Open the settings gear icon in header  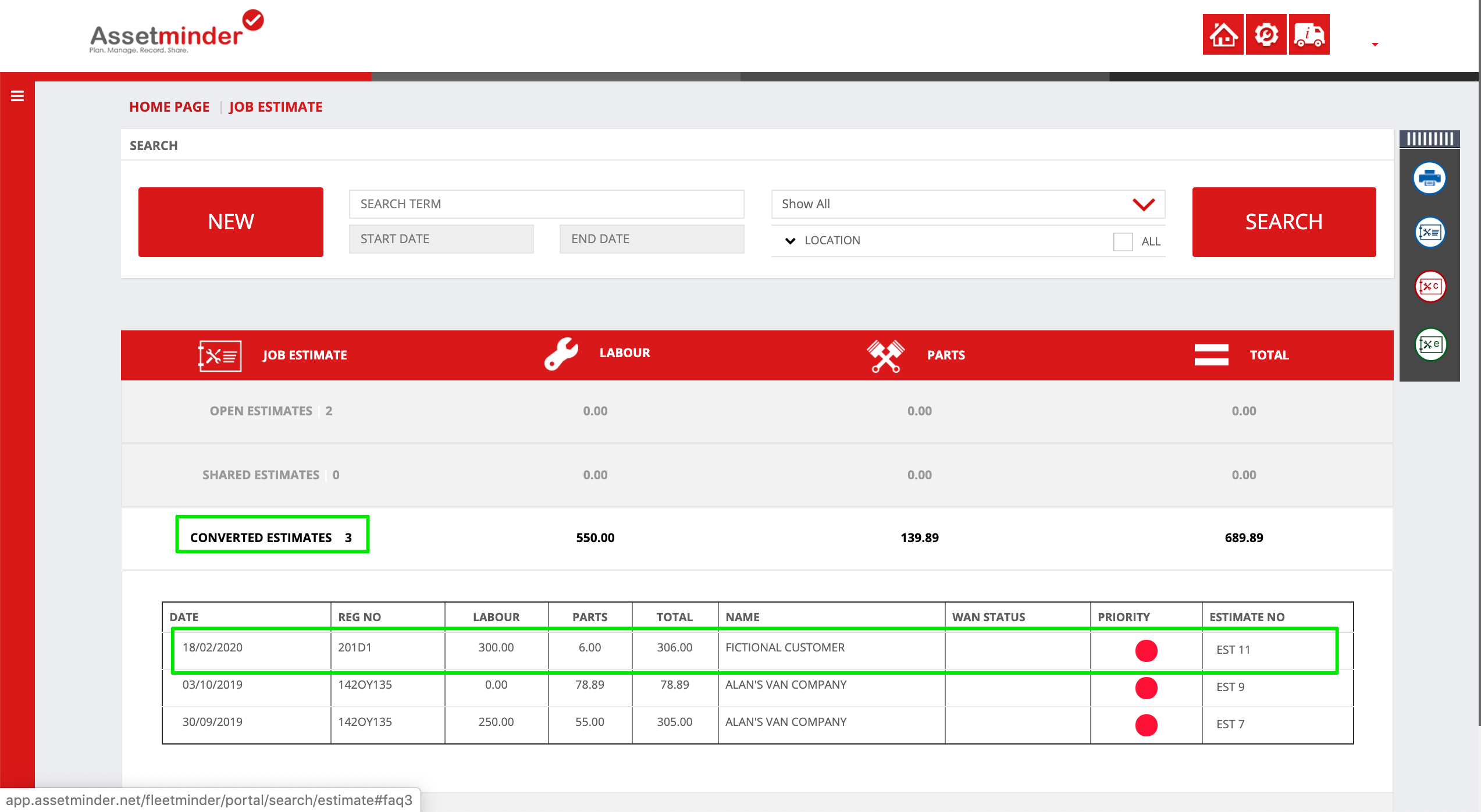pos(1266,34)
